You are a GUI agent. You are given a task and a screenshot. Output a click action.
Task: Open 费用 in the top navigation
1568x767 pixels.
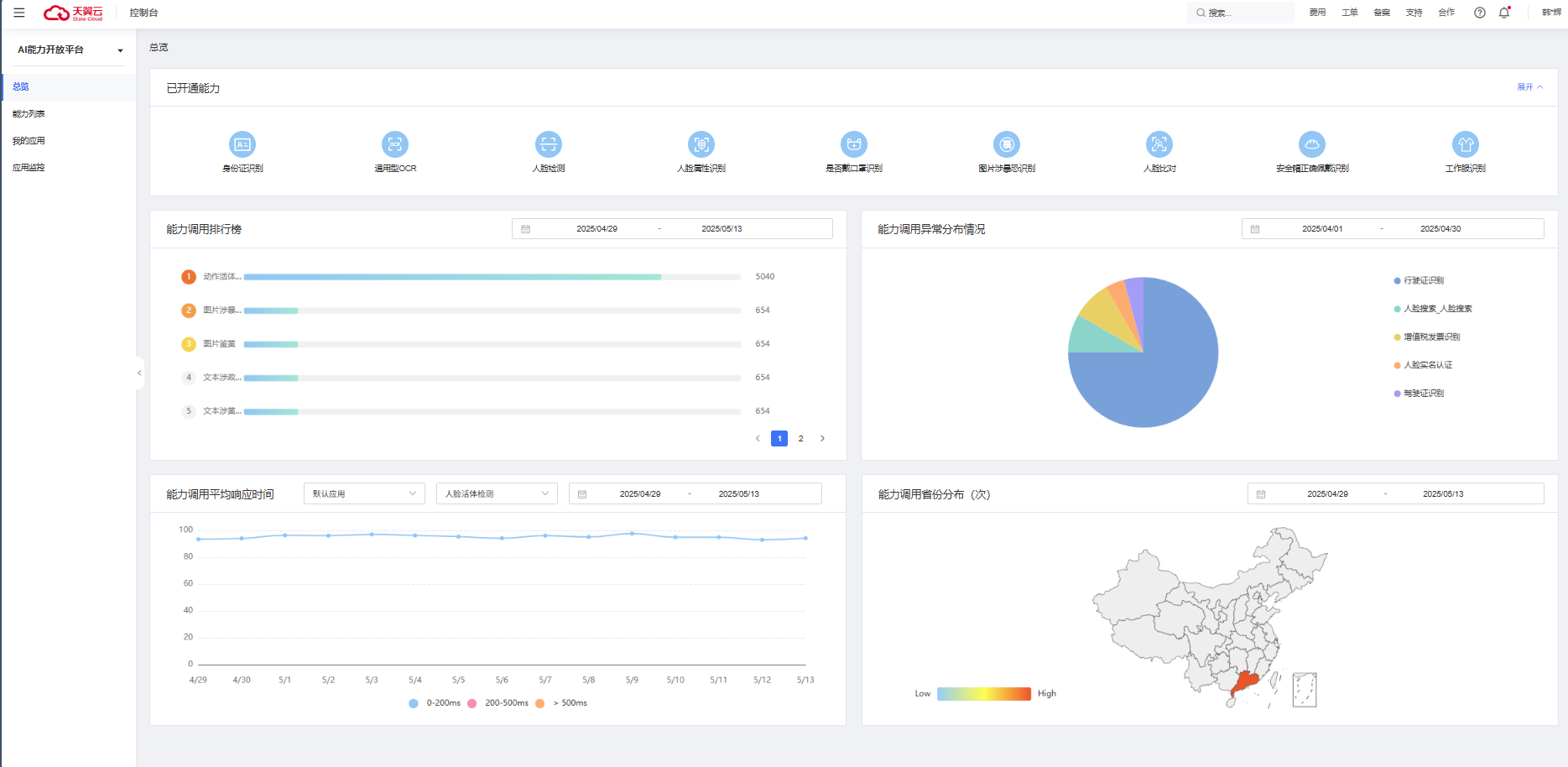pyautogui.click(x=1317, y=13)
